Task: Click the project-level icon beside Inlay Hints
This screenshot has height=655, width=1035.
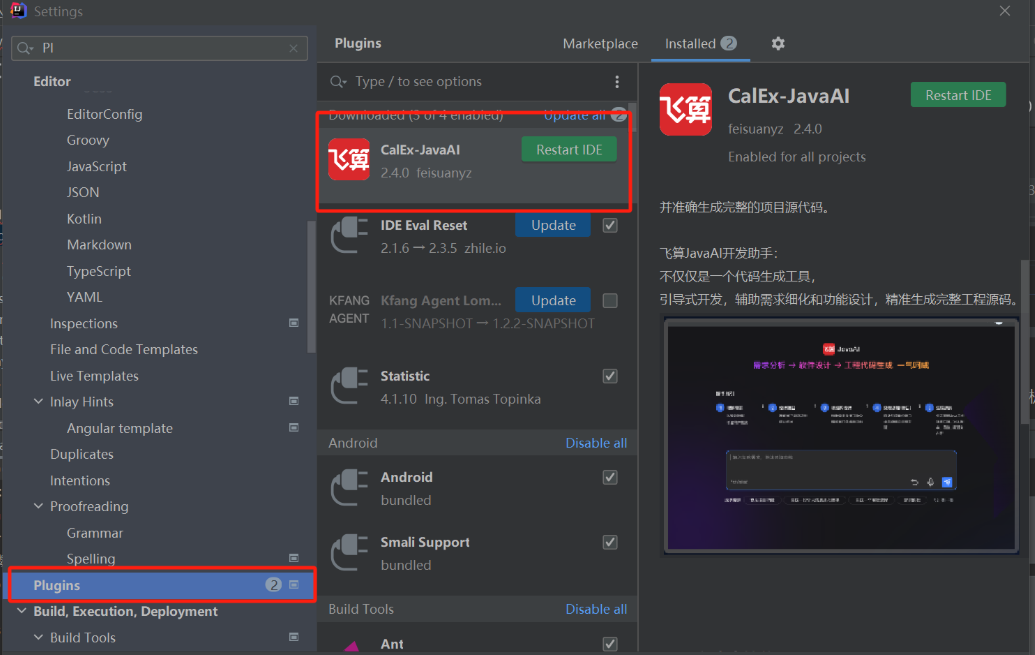Action: click(x=294, y=401)
